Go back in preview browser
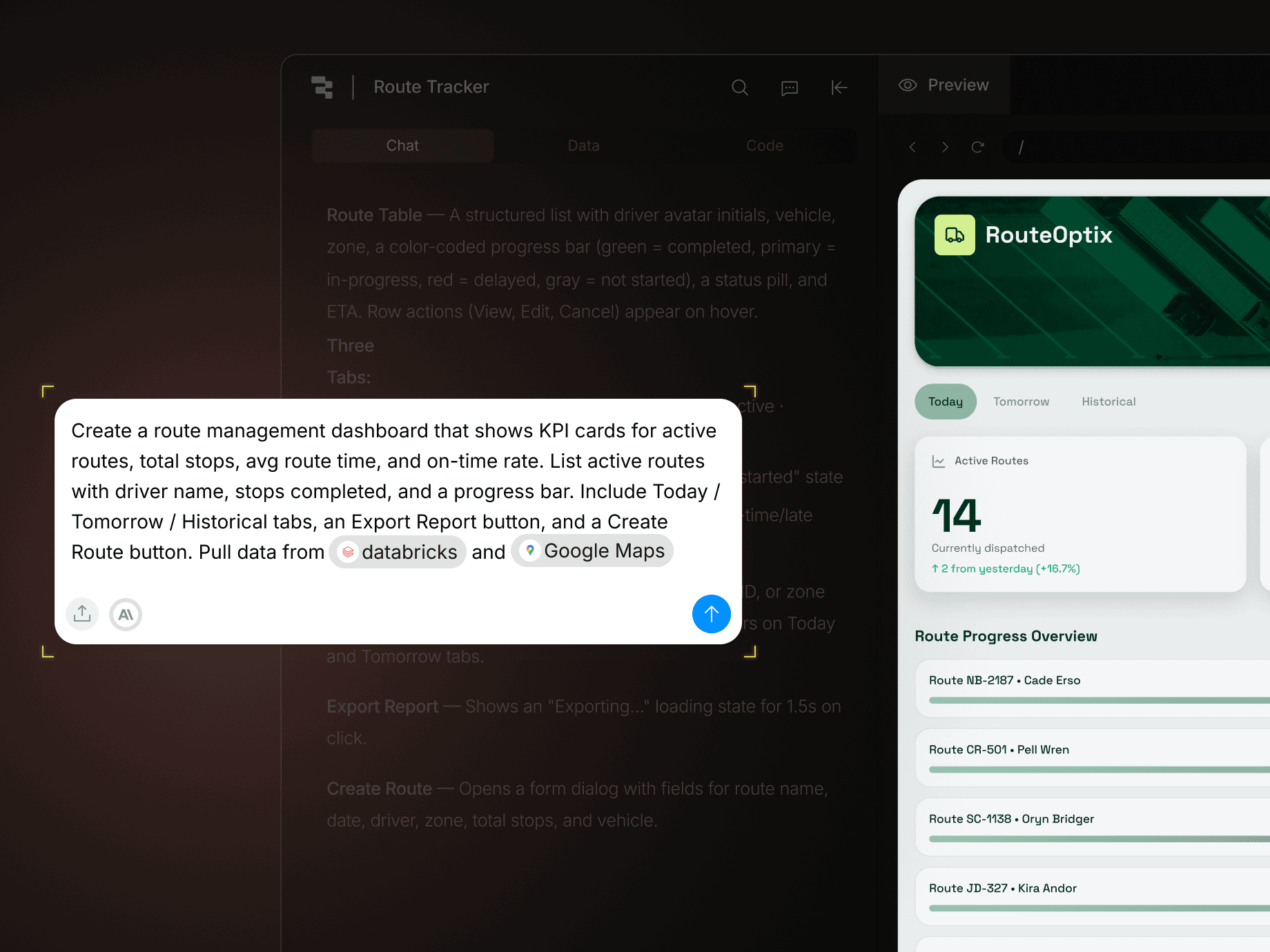 912,147
